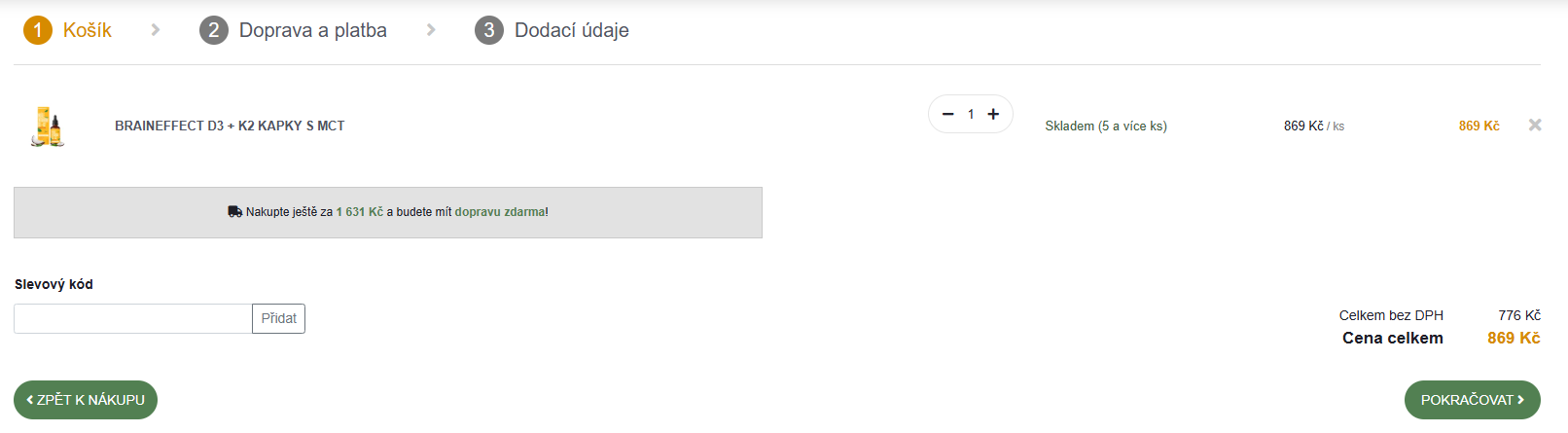Viewport: 1568px width, 433px height.
Task: Click the chevron after Košík
Action: coord(156,30)
